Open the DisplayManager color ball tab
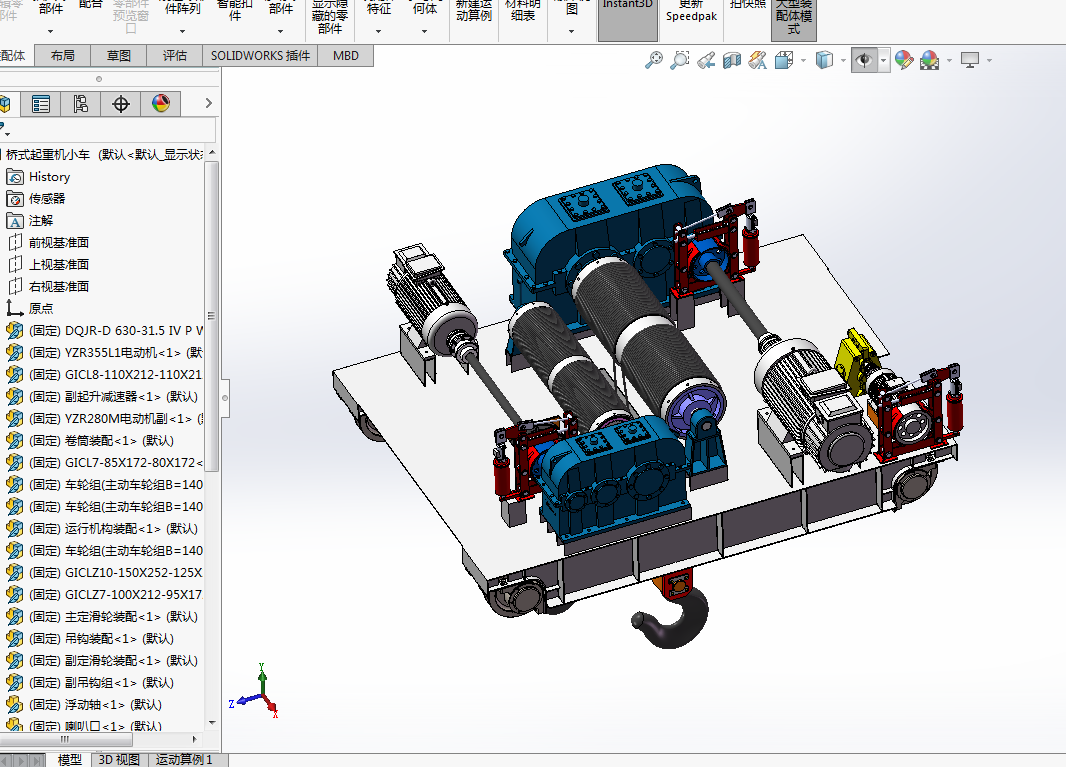1066x767 pixels. [x=161, y=103]
